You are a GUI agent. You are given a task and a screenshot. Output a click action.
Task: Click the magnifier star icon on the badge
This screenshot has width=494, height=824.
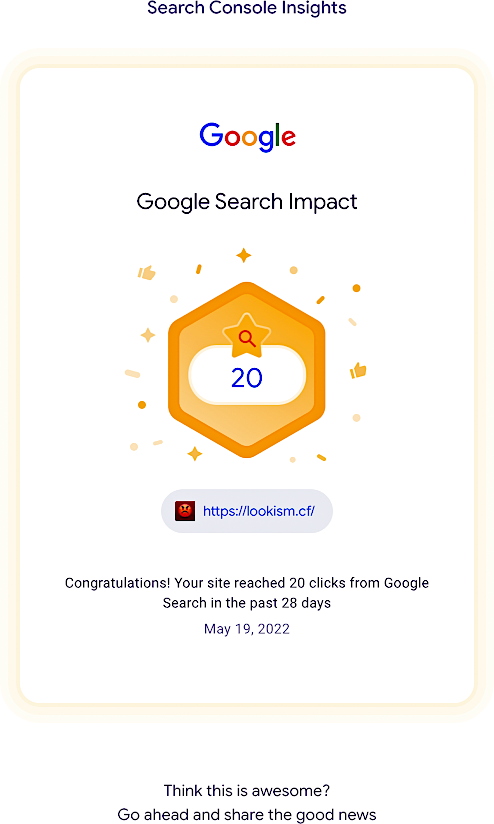click(246, 336)
